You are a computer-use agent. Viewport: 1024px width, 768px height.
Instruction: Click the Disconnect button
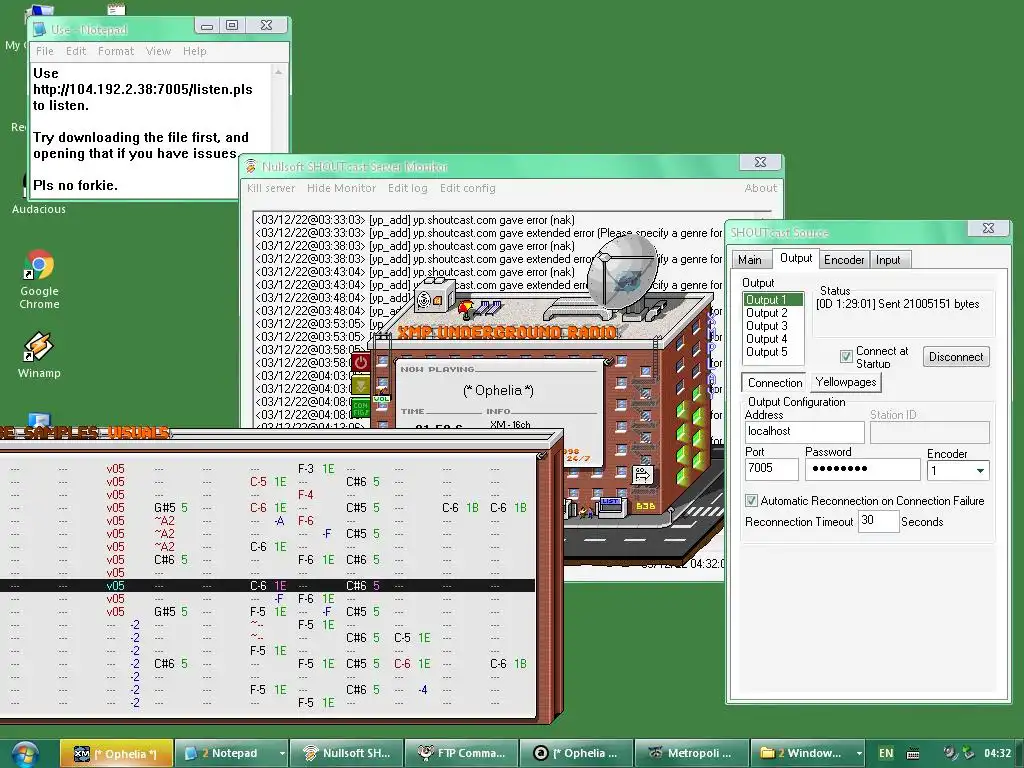(x=956, y=357)
